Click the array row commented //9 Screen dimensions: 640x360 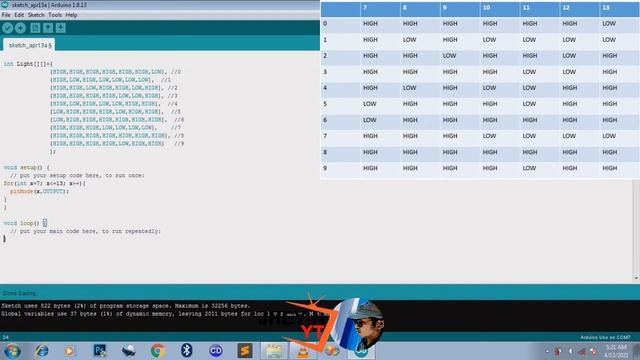(117, 144)
